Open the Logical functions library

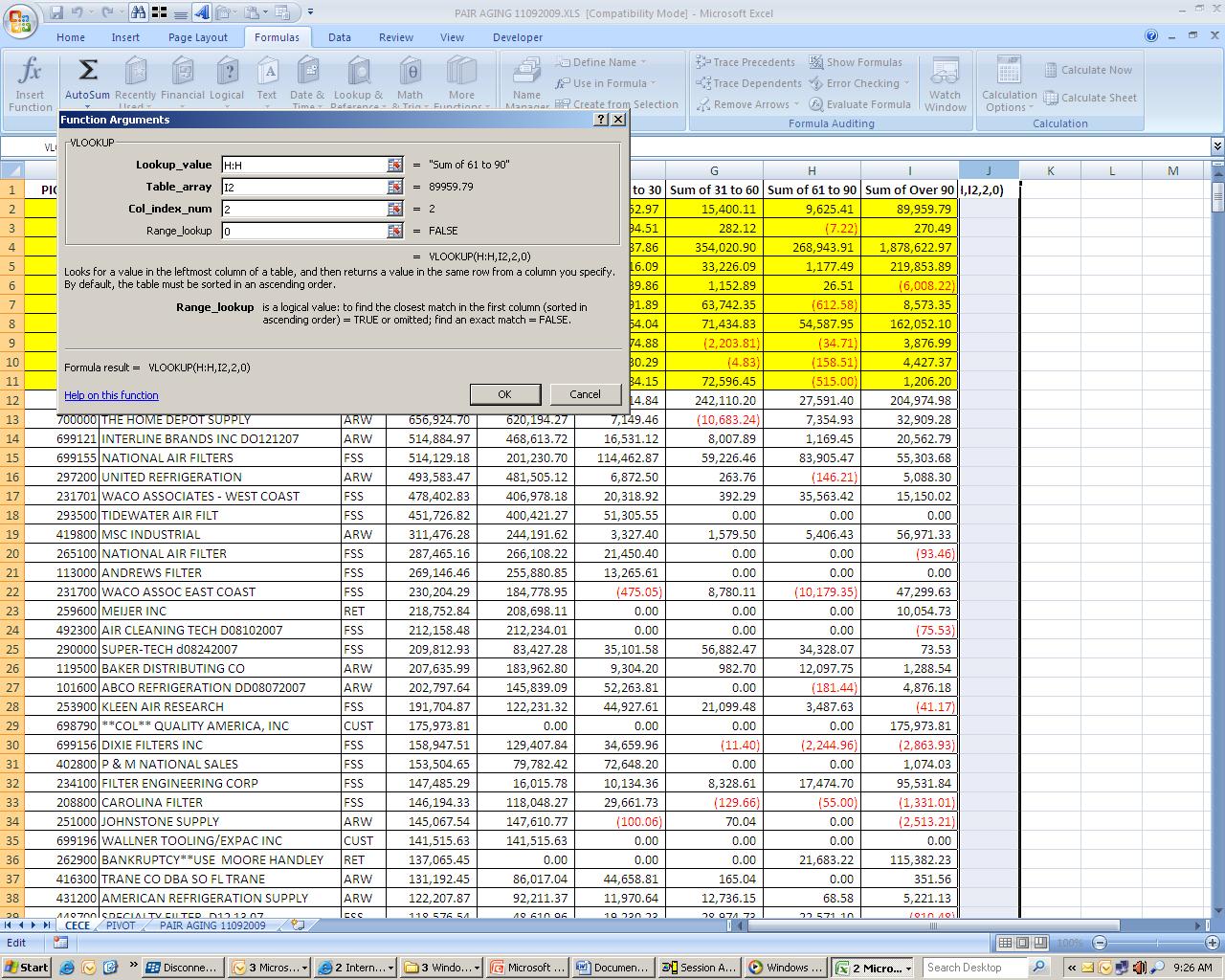pos(227,77)
